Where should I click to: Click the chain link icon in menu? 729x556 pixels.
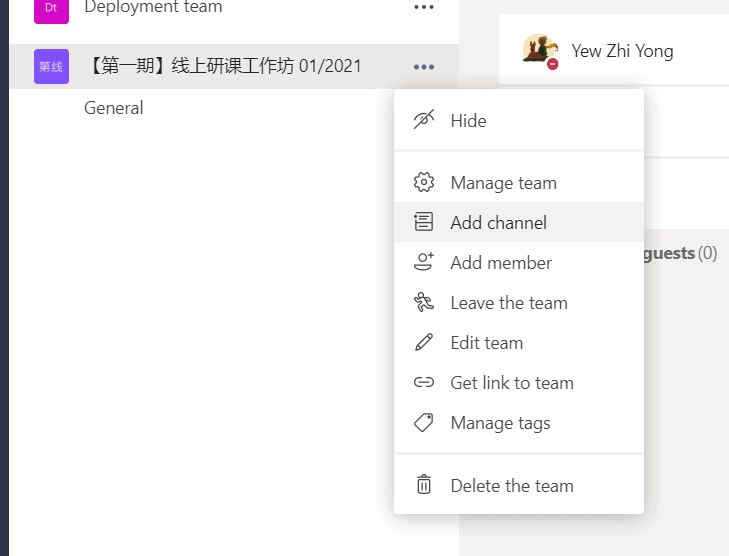tap(424, 383)
